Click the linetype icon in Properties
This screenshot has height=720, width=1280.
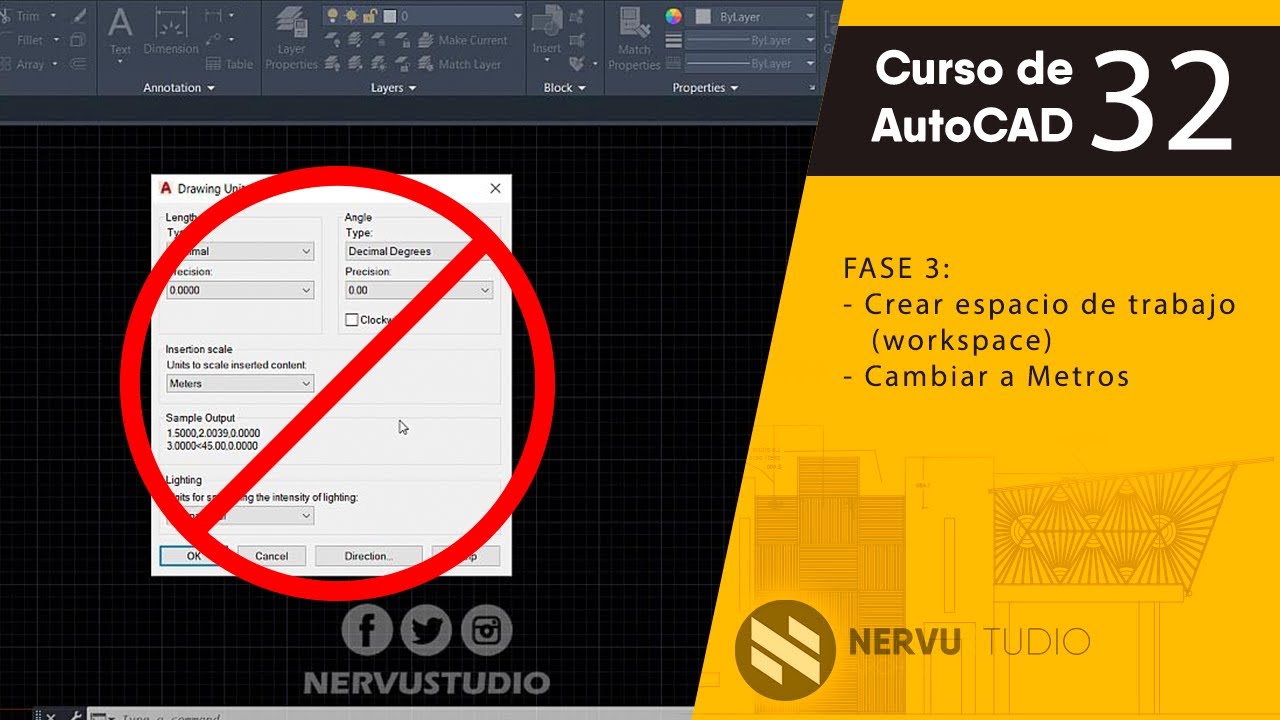click(674, 63)
